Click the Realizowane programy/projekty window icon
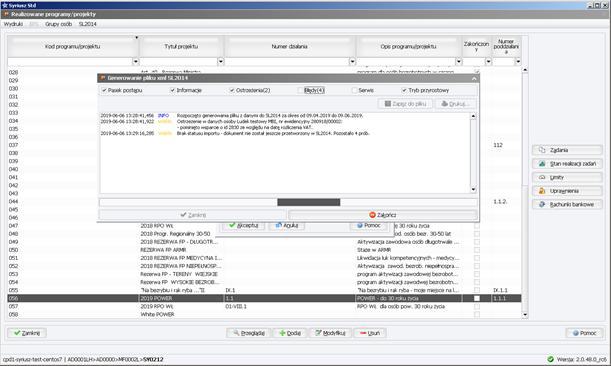Image resolution: width=611 pixels, height=366 pixels. pyautogui.click(x=6, y=14)
